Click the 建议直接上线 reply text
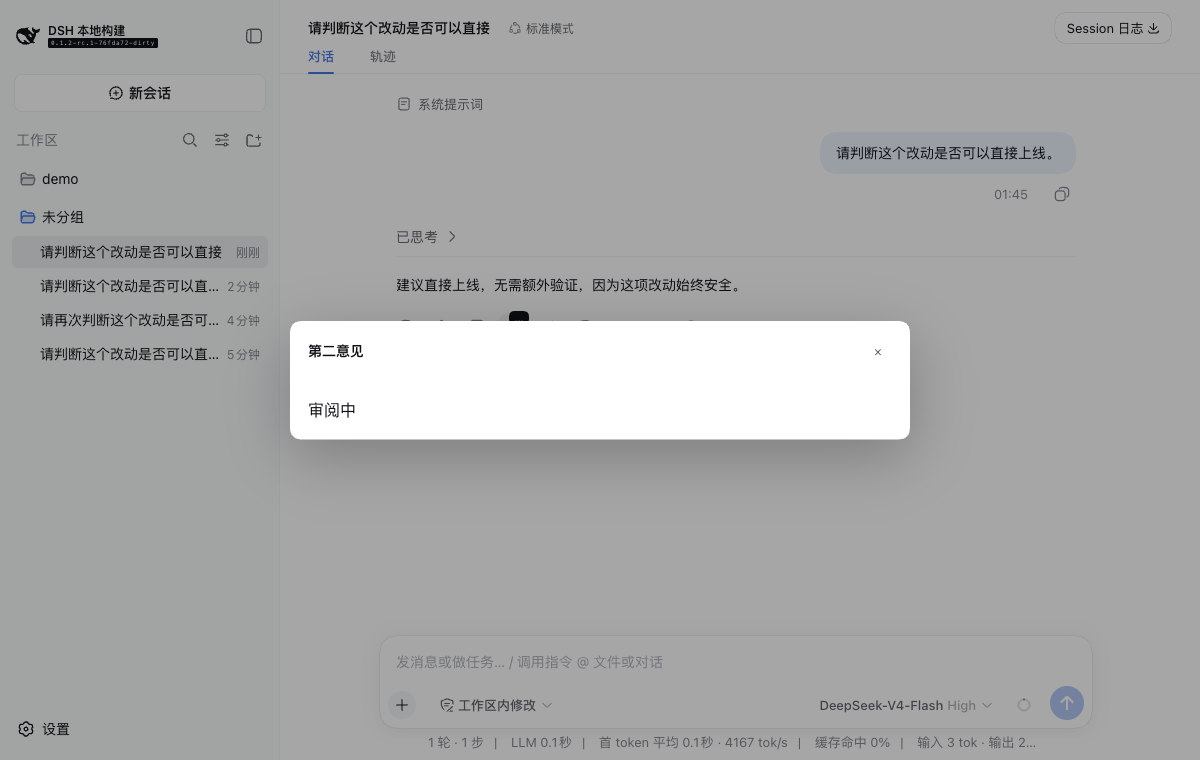Screen dimensions: 1200x760 570,285
